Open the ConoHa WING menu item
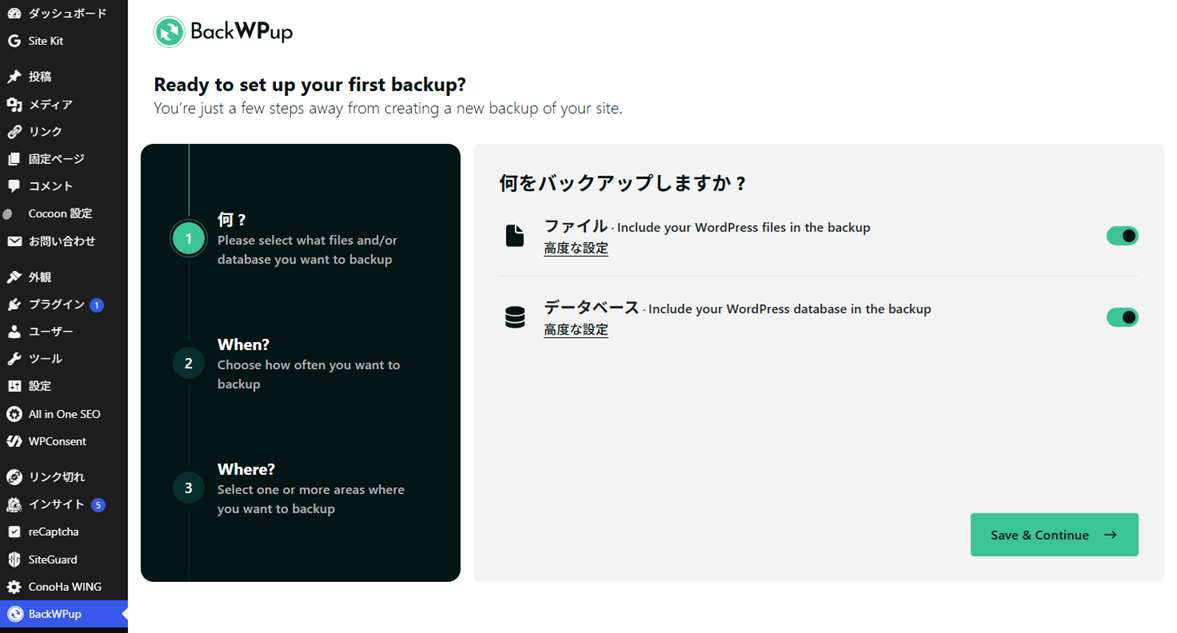Viewport: 1177px width, 633px height. (65, 586)
